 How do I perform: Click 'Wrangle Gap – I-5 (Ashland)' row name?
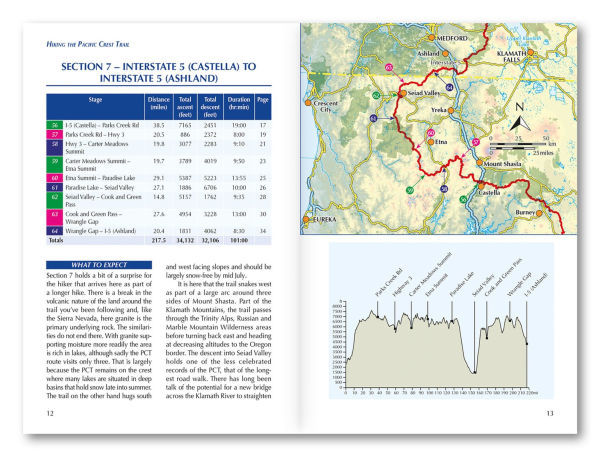tap(101, 231)
